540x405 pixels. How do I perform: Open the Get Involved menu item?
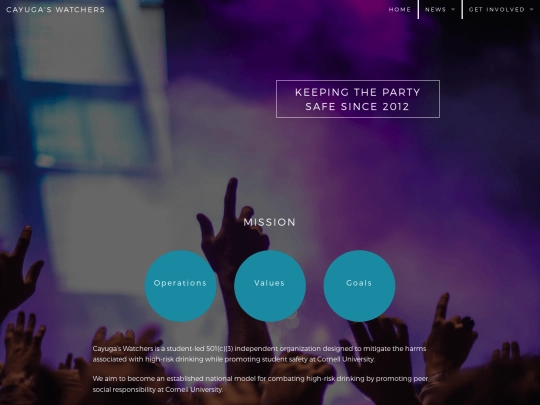(497, 10)
